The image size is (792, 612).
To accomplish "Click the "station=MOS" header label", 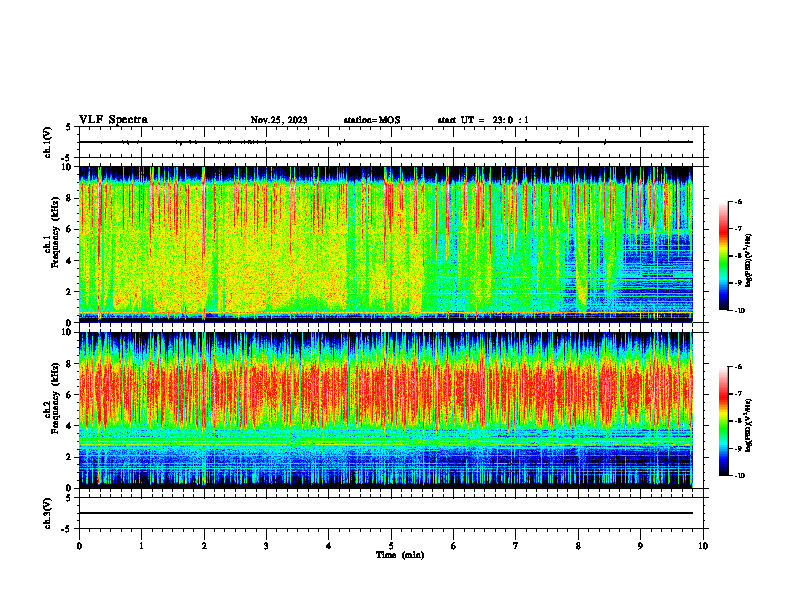I will pyautogui.click(x=372, y=120).
